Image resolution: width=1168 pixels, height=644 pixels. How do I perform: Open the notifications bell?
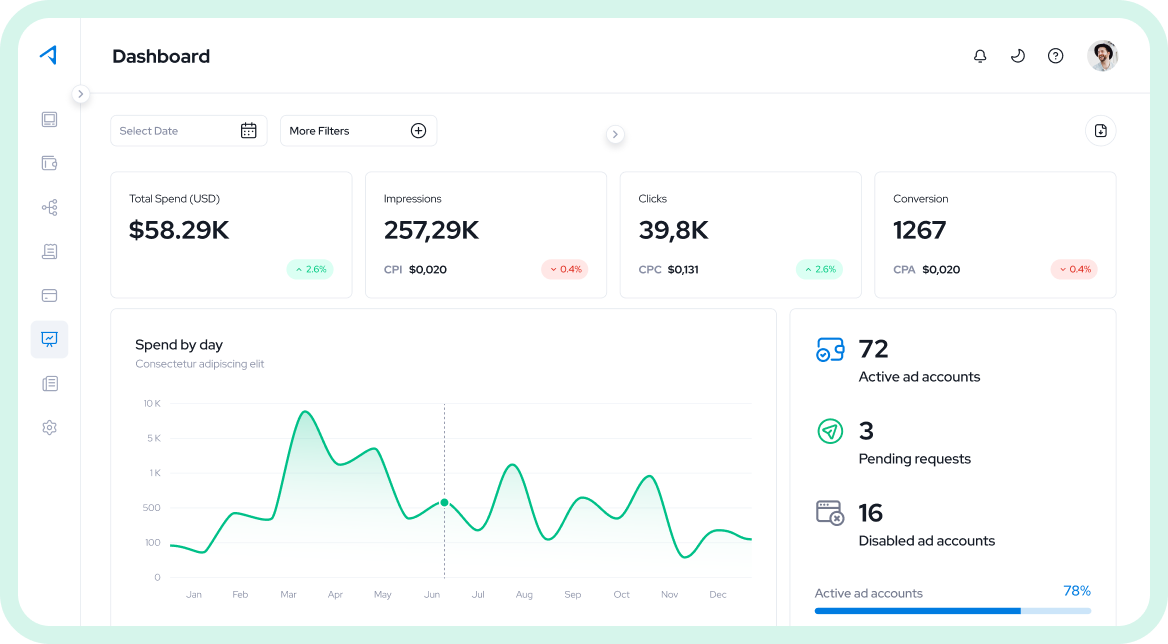coord(980,56)
